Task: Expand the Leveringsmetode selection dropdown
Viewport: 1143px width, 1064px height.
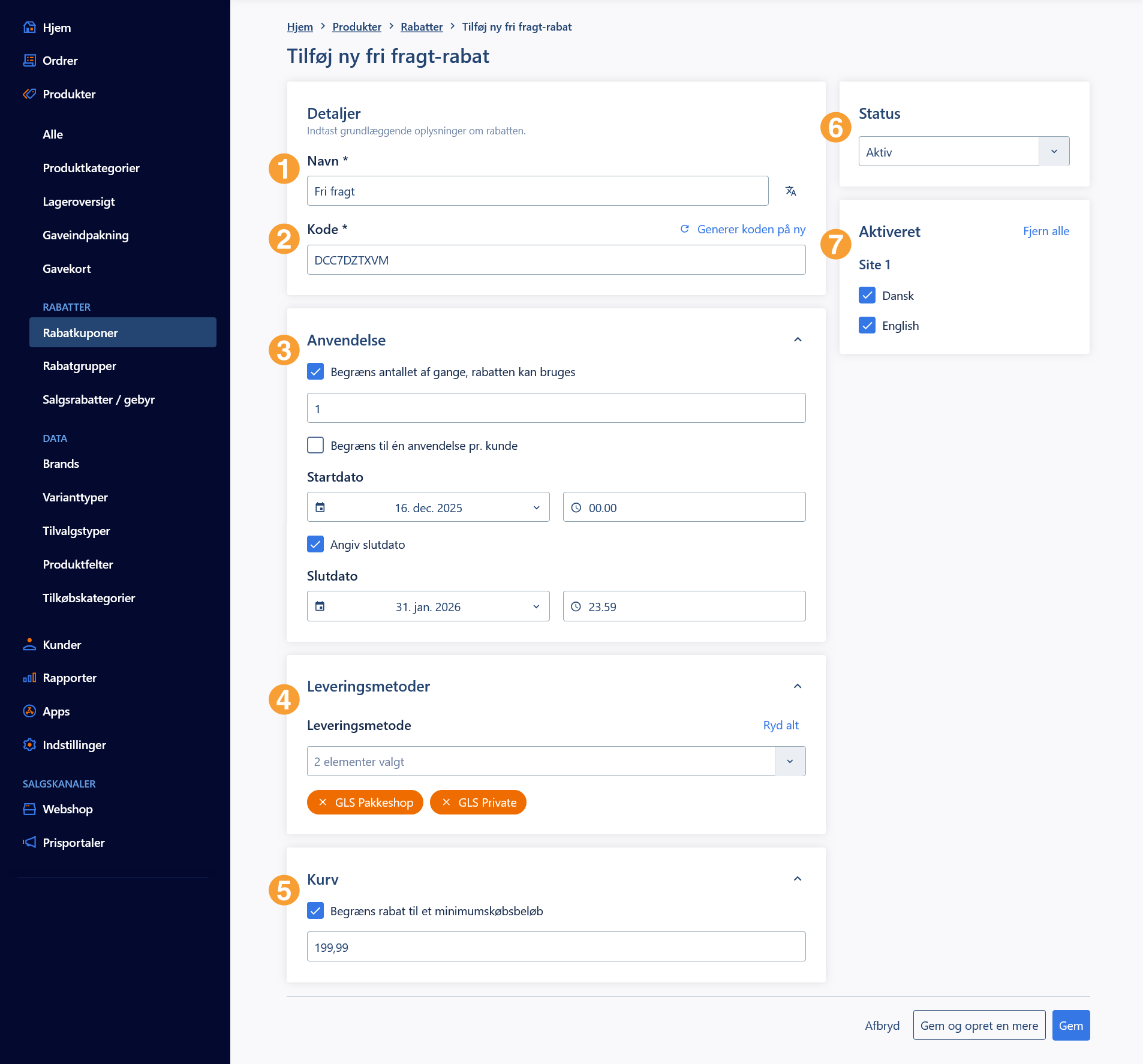Action: click(x=790, y=761)
